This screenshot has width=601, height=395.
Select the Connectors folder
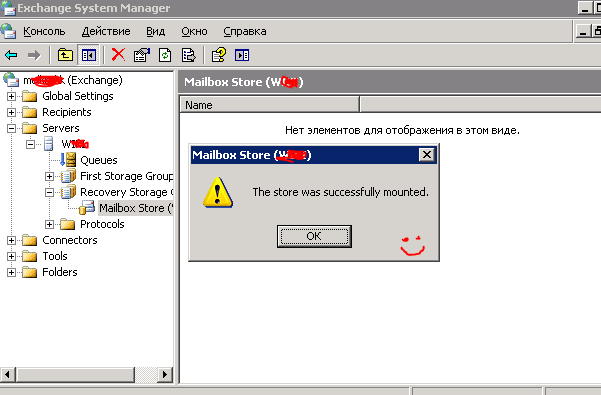tap(70, 240)
